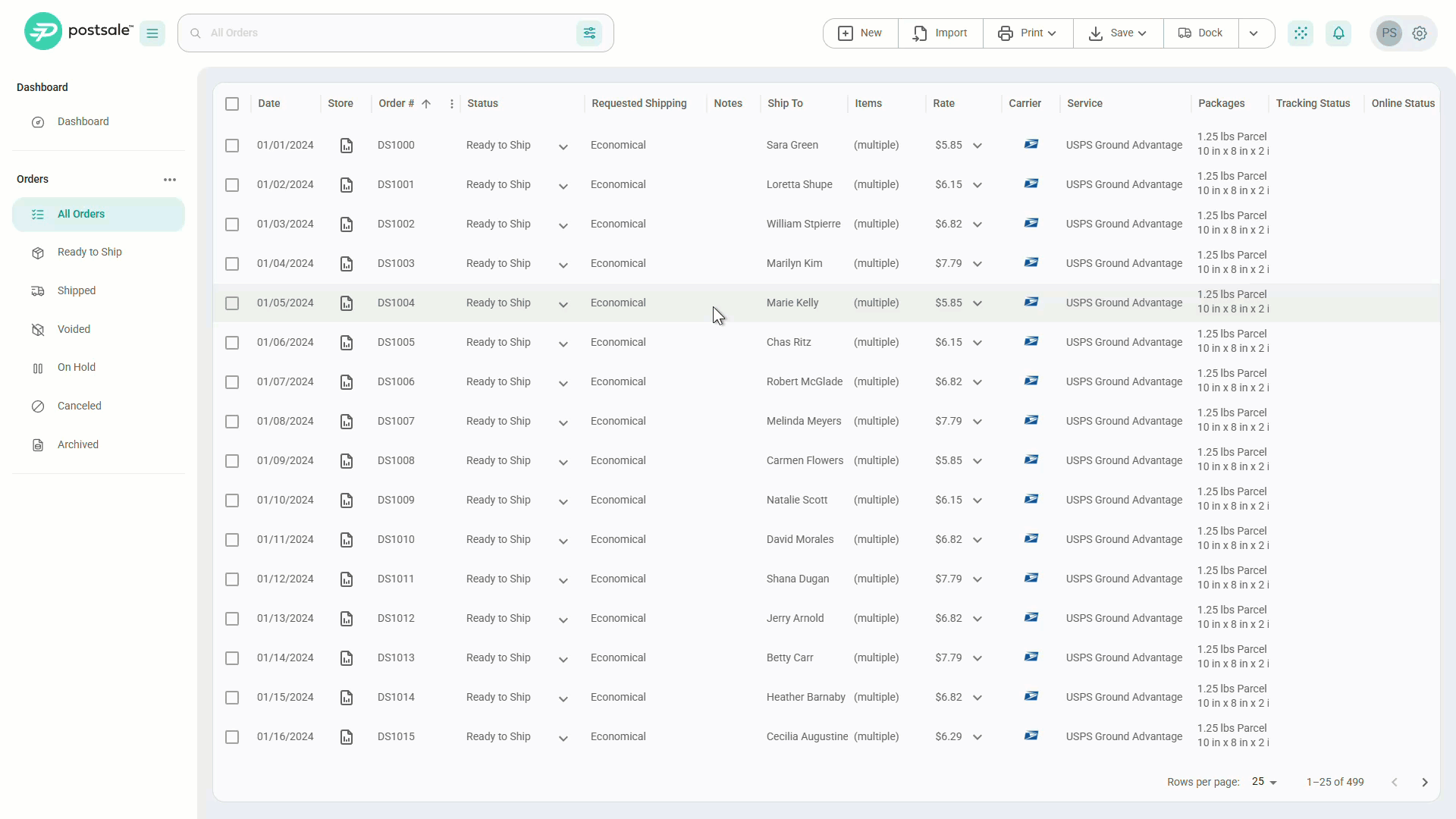1456x819 pixels.
Task: Open Order # column options menu icon
Action: (x=452, y=104)
